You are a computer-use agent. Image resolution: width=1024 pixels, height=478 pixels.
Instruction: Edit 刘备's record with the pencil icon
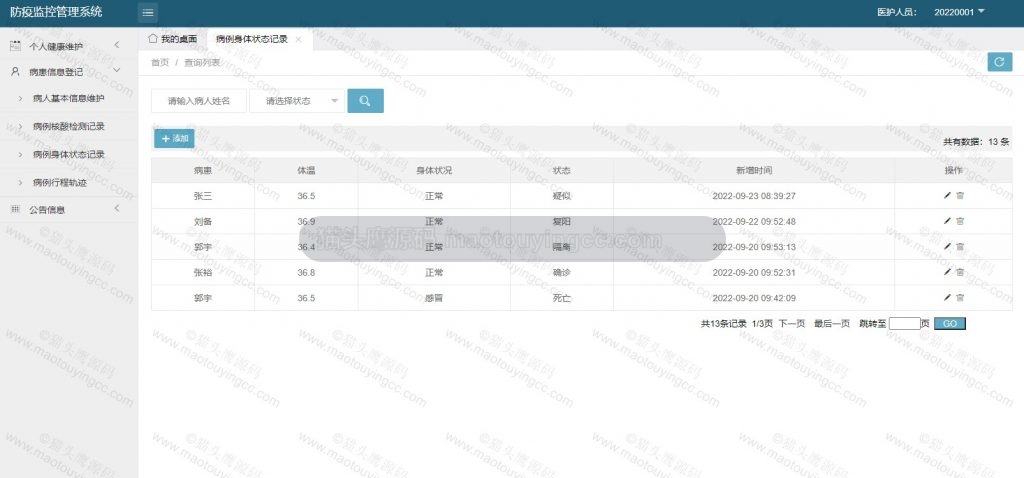(947, 221)
